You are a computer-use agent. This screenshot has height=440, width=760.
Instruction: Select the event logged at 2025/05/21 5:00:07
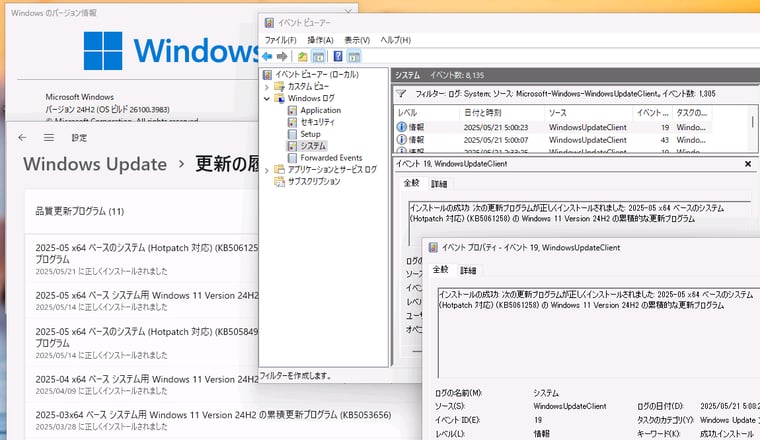click(x=553, y=140)
